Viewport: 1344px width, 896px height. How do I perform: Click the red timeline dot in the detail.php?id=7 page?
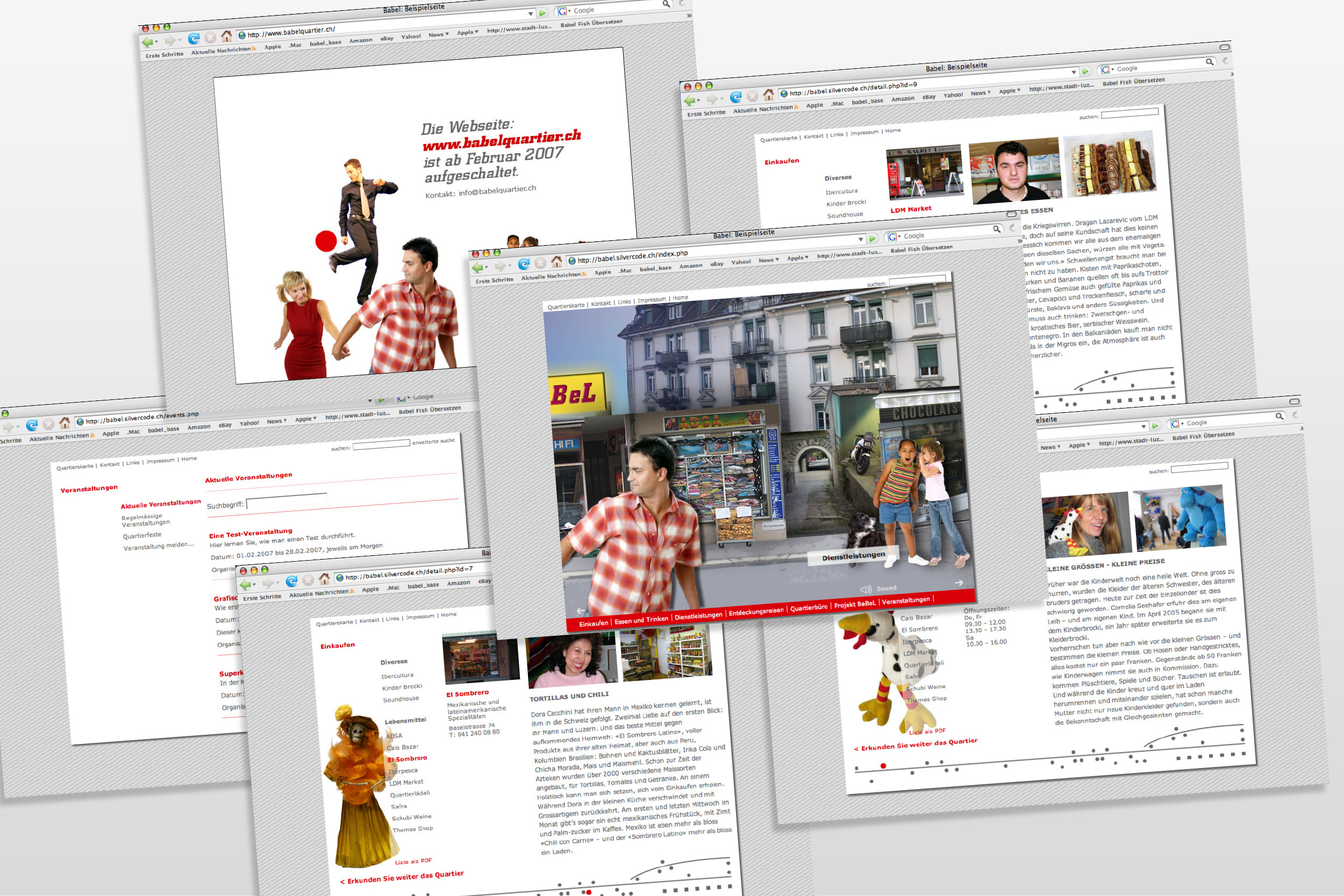tap(589, 891)
